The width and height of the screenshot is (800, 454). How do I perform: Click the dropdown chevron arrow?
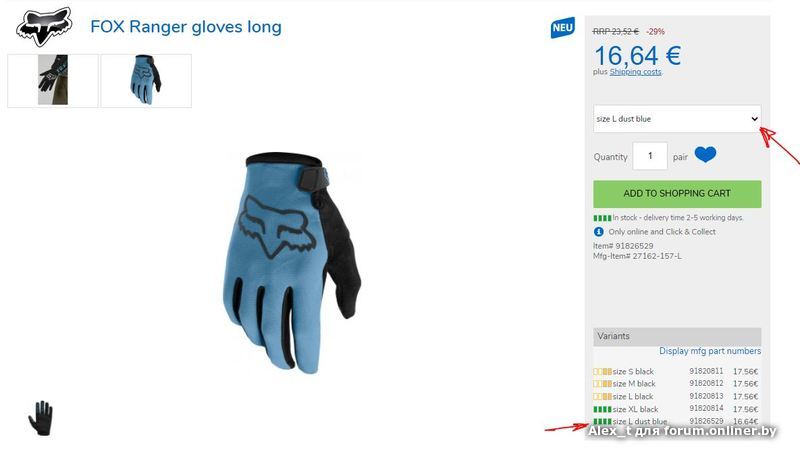coord(754,119)
